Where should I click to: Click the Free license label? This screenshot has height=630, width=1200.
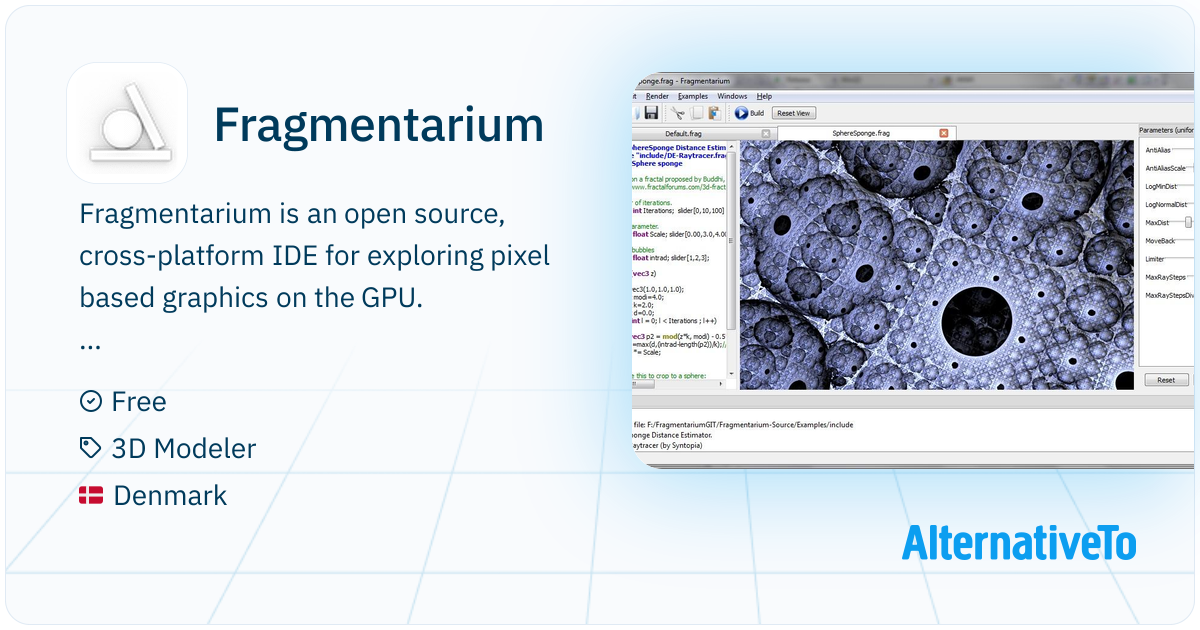pos(139,402)
